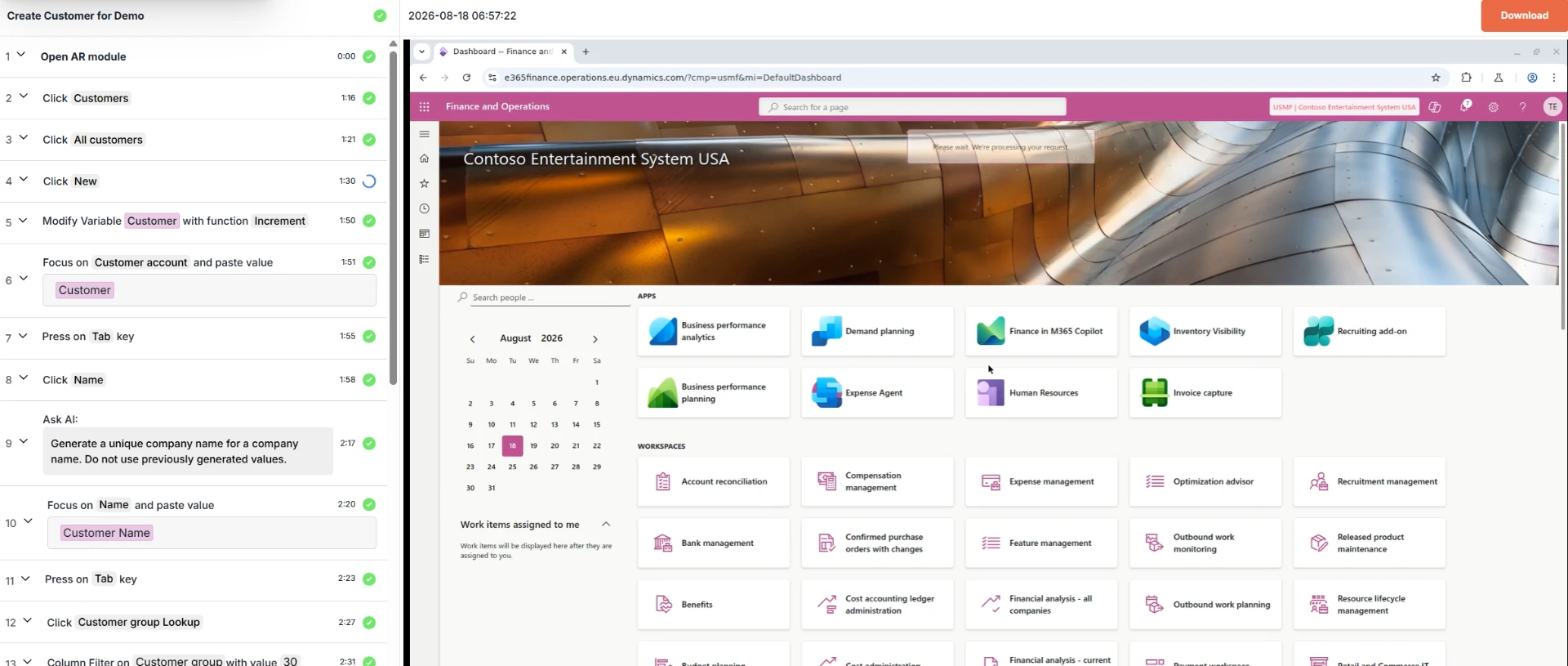Select August 18 on calendar
This screenshot has height=666, width=1568.
click(512, 445)
